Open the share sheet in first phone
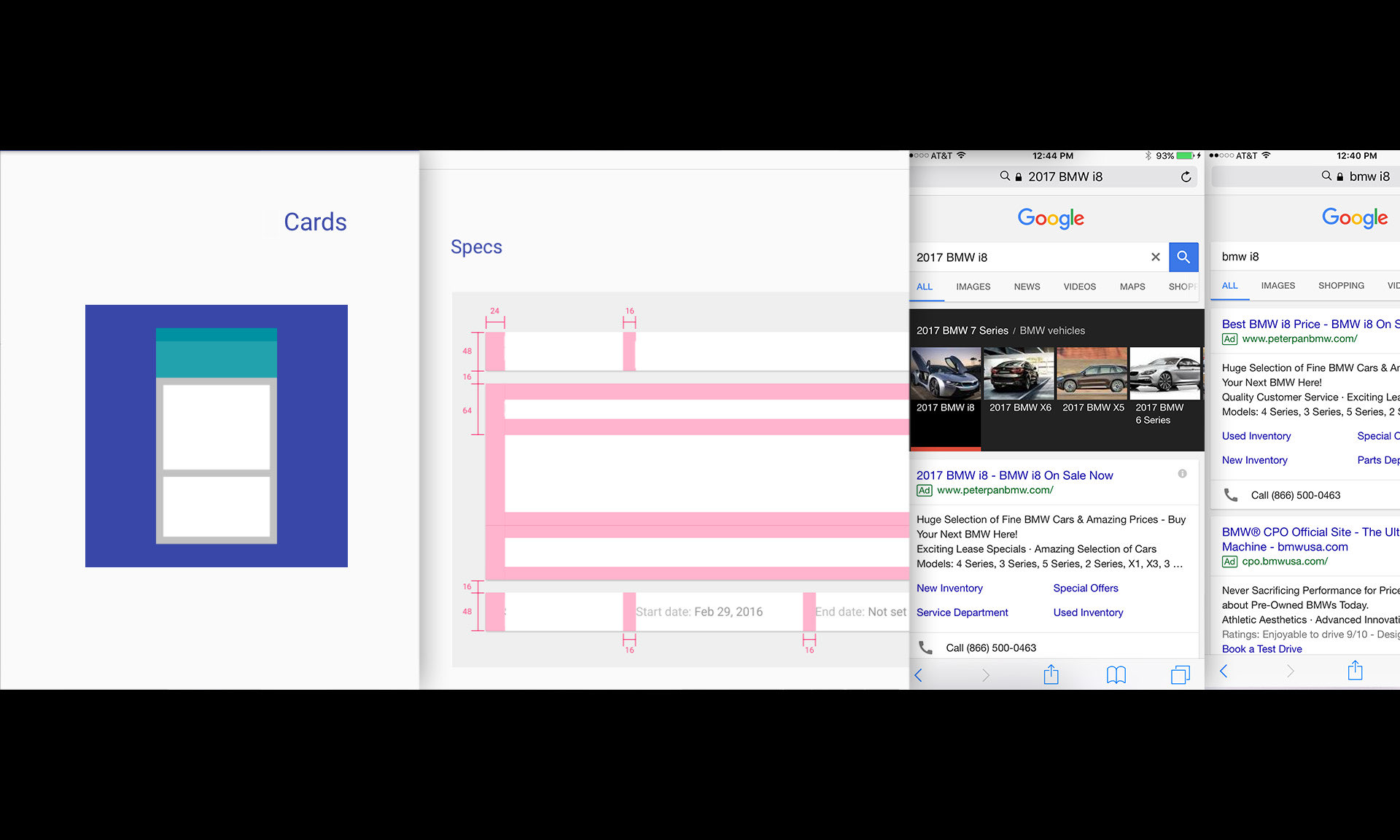1400x840 pixels. pos(1051,674)
